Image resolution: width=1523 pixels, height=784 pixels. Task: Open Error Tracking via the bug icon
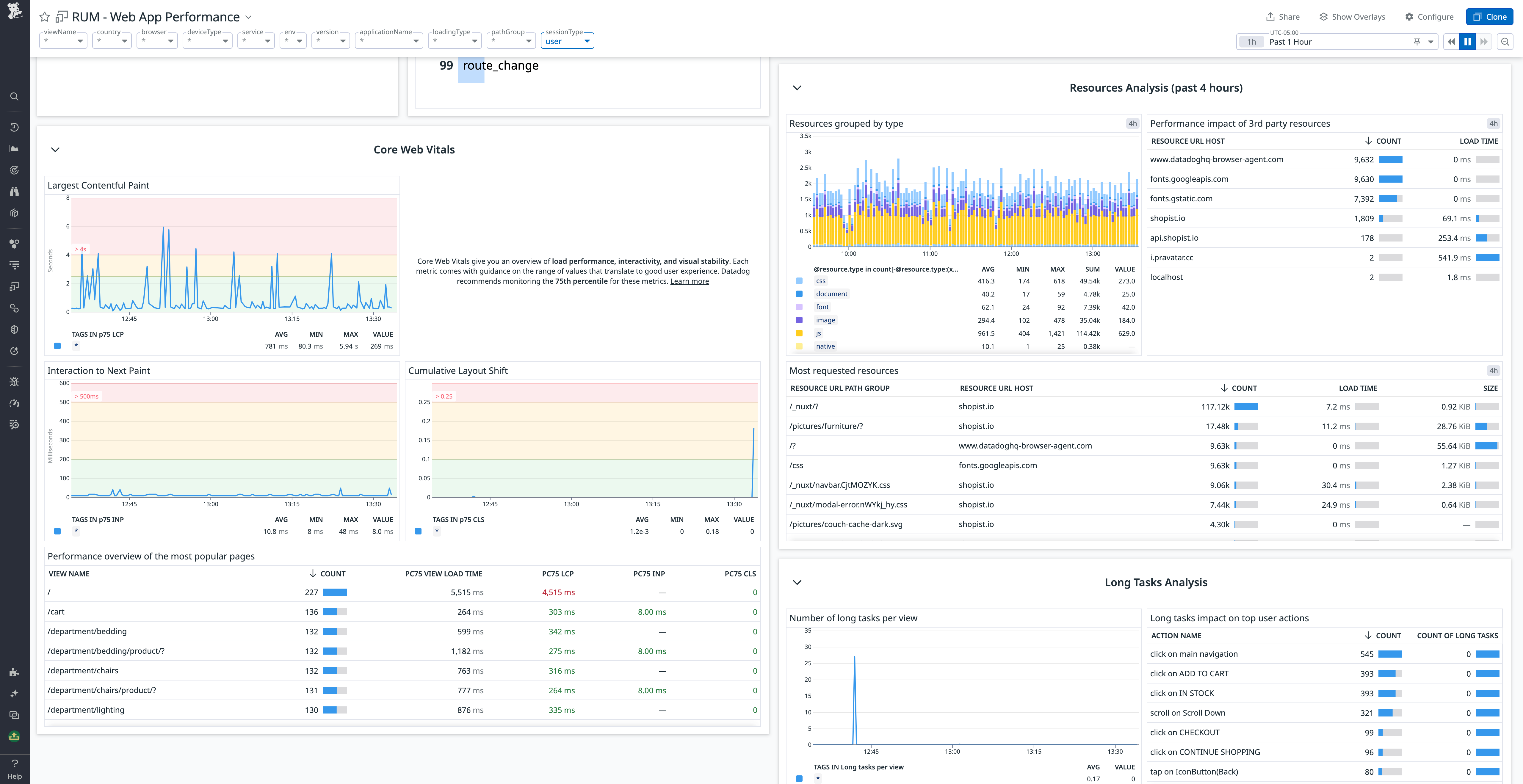click(14, 381)
